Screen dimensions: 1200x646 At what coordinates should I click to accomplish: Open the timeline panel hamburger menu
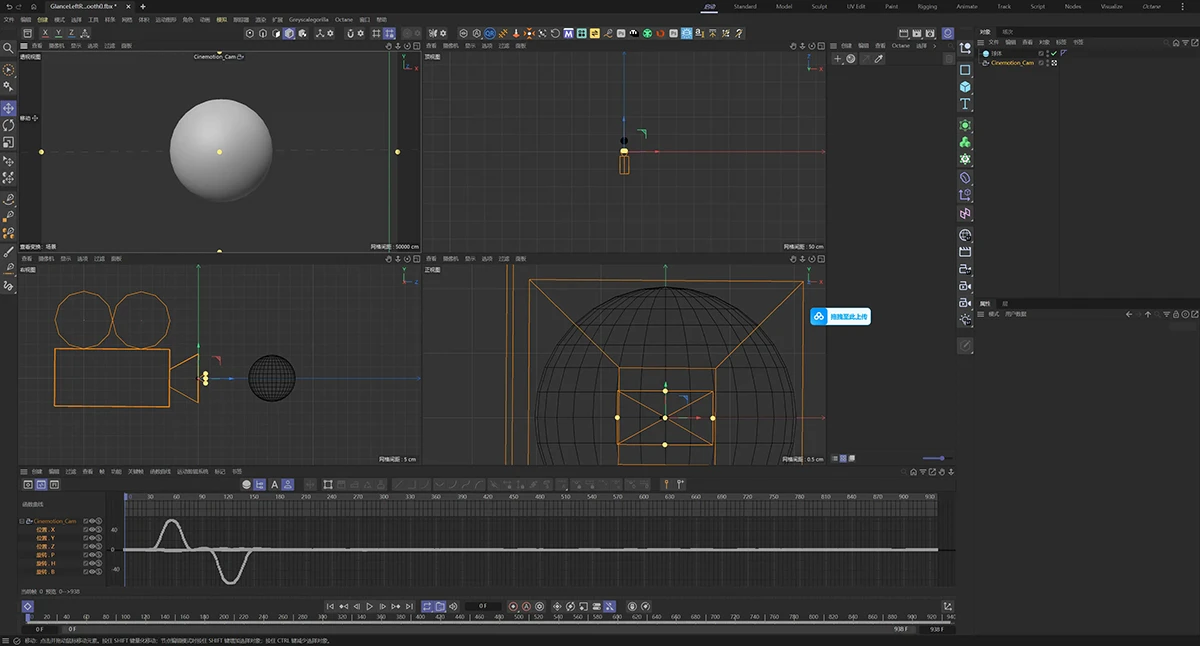tap(24, 471)
